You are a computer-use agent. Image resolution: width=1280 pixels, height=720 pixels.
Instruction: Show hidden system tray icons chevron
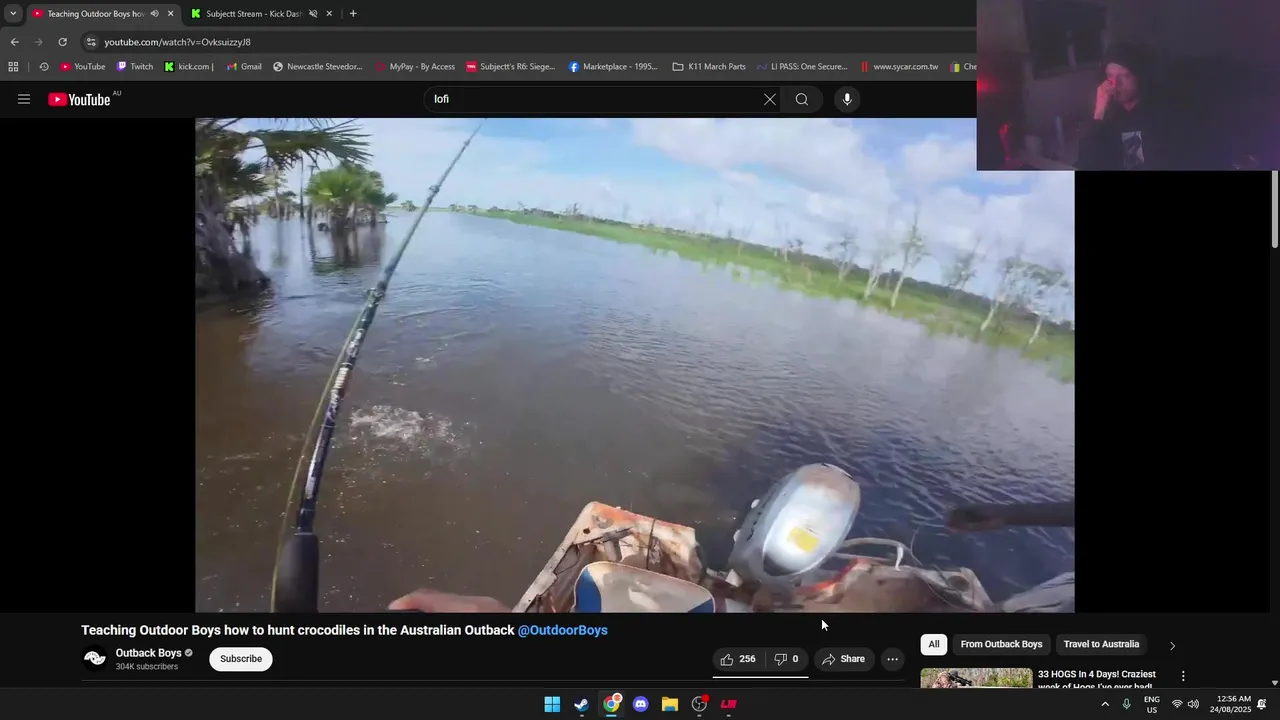pyautogui.click(x=1105, y=704)
